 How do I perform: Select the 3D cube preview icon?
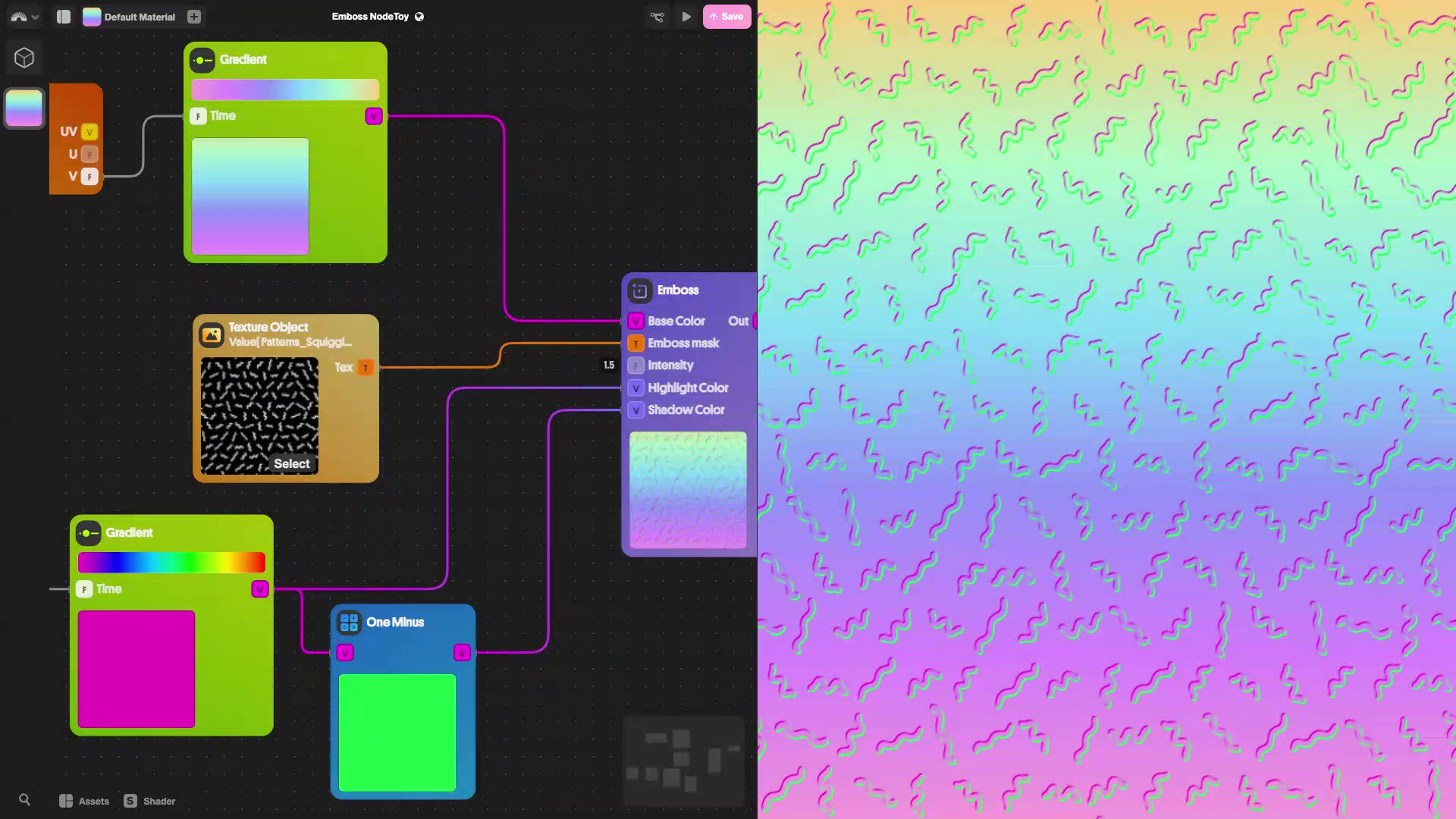point(25,57)
